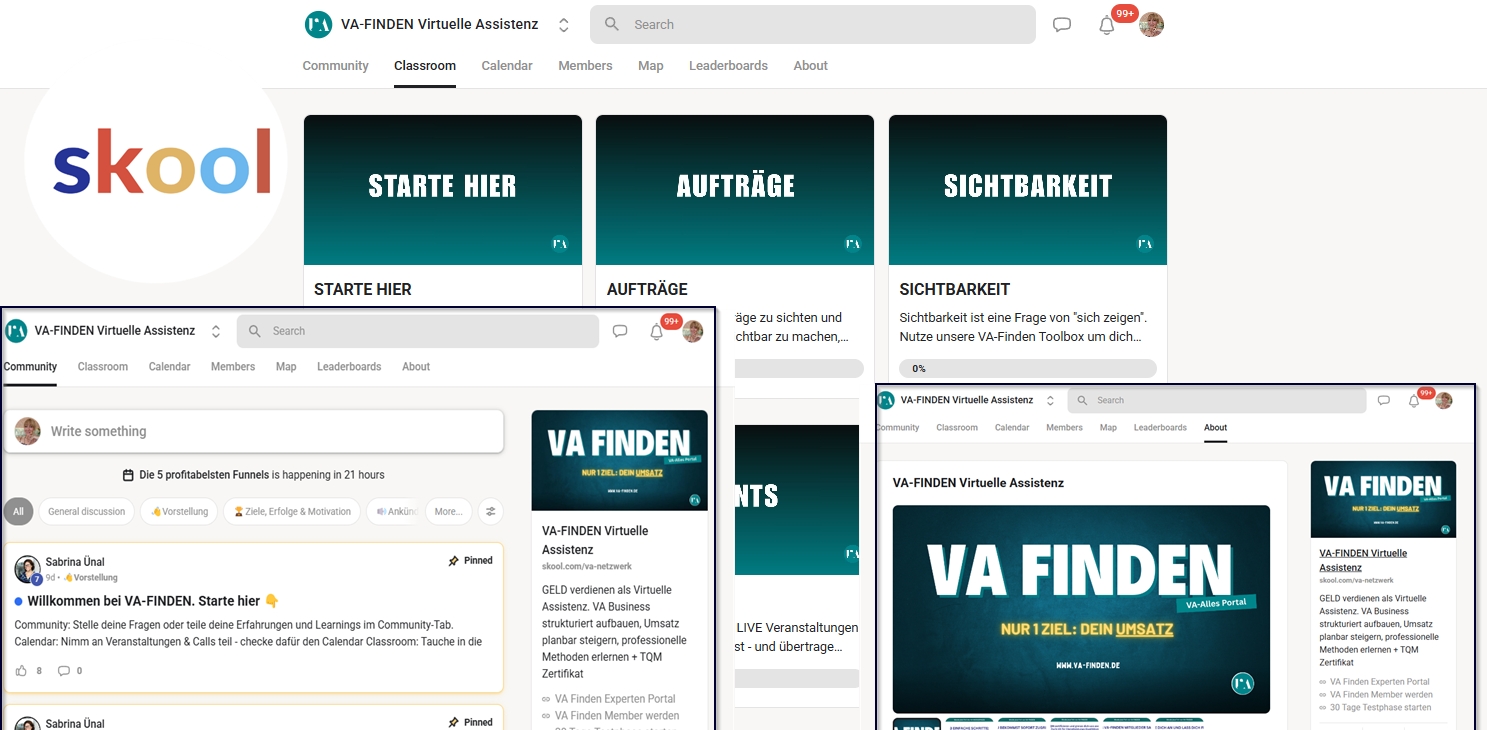The width and height of the screenshot is (1487, 730).
Task: Select the Vorstellung filter chip
Action: pos(179,511)
